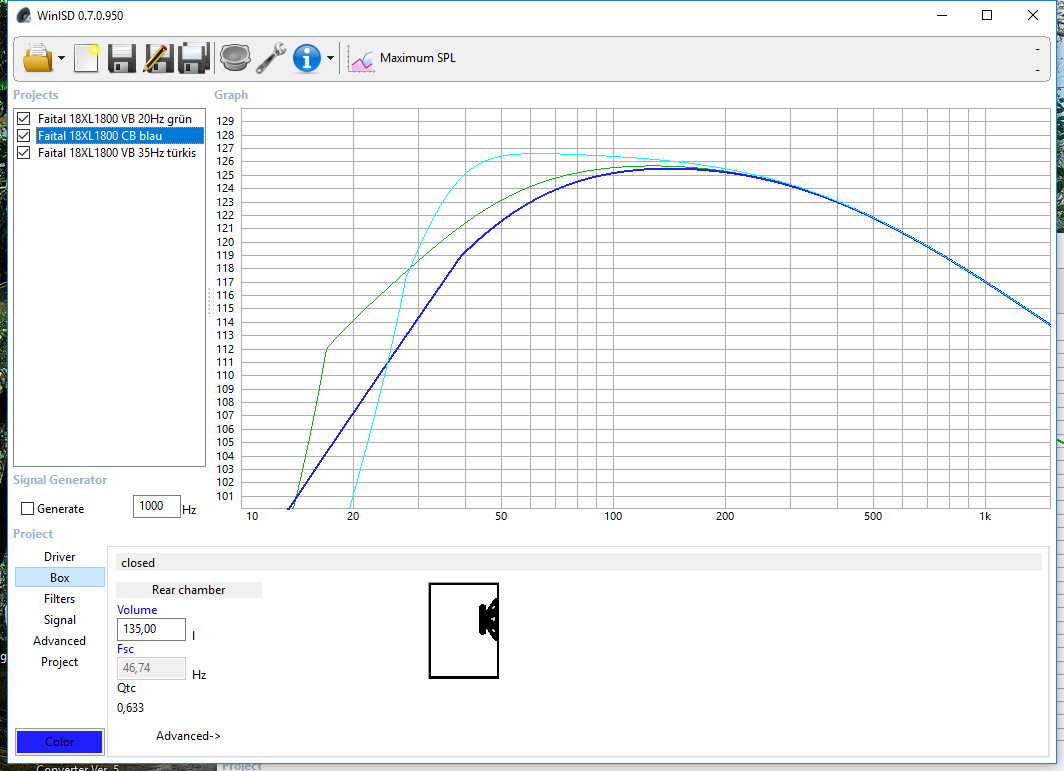Viewport: 1064px width, 771px height.
Task: Expand the dropdown arrow beside the open folder icon
Action: 61,58
